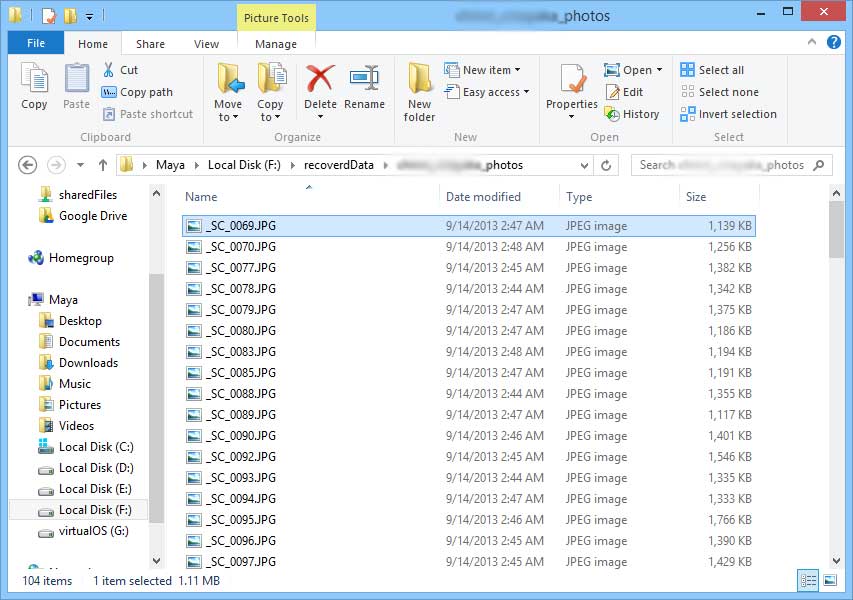The height and width of the screenshot is (600, 853).
Task: Open file Properties
Action: (x=571, y=88)
